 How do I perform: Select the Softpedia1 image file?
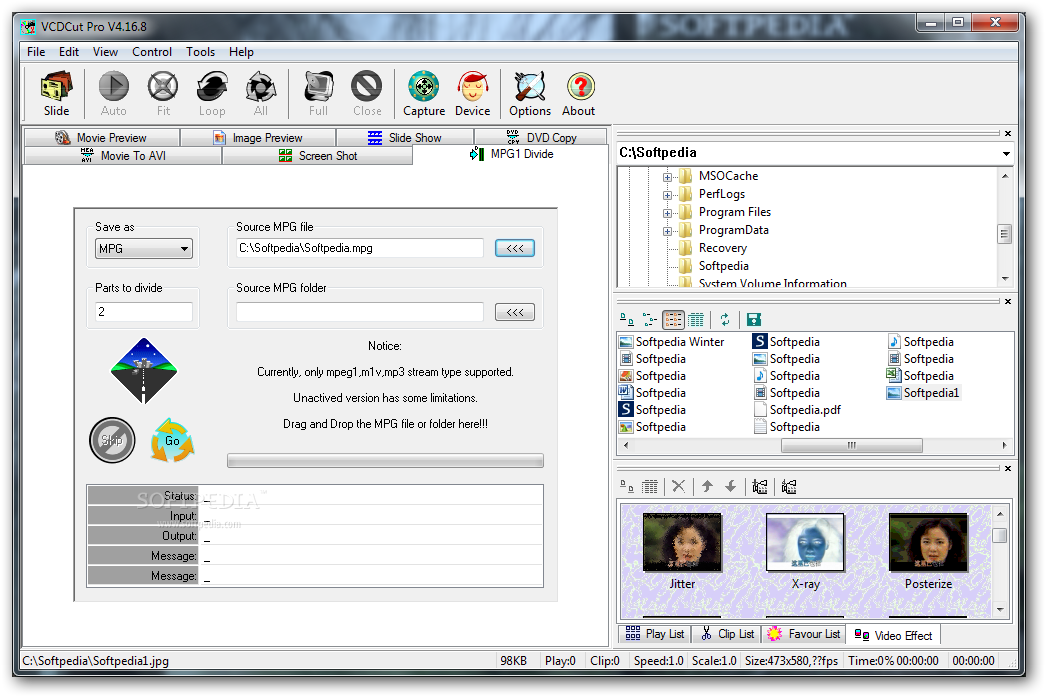pos(923,393)
